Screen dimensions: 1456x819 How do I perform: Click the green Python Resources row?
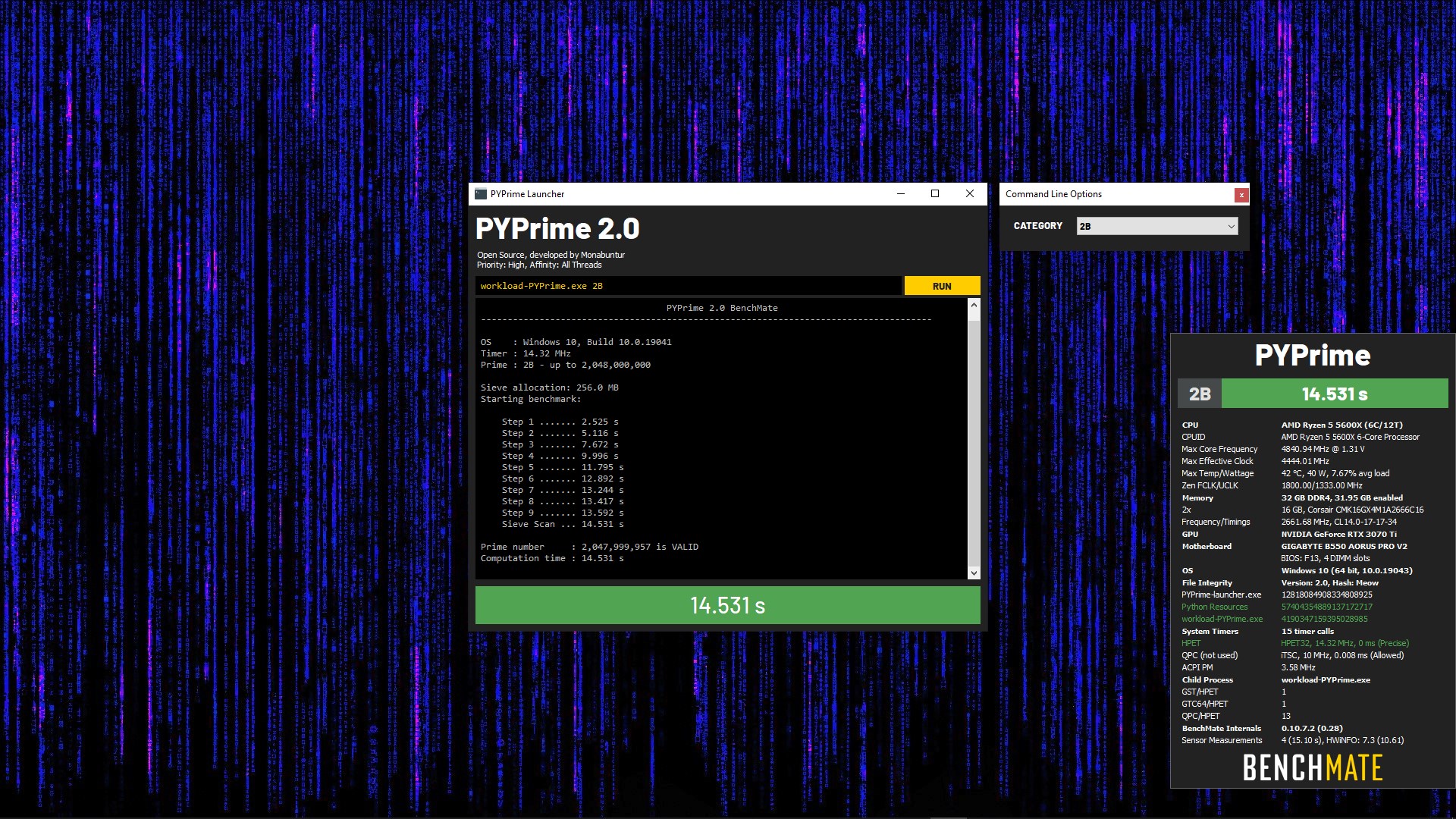pos(1277,607)
